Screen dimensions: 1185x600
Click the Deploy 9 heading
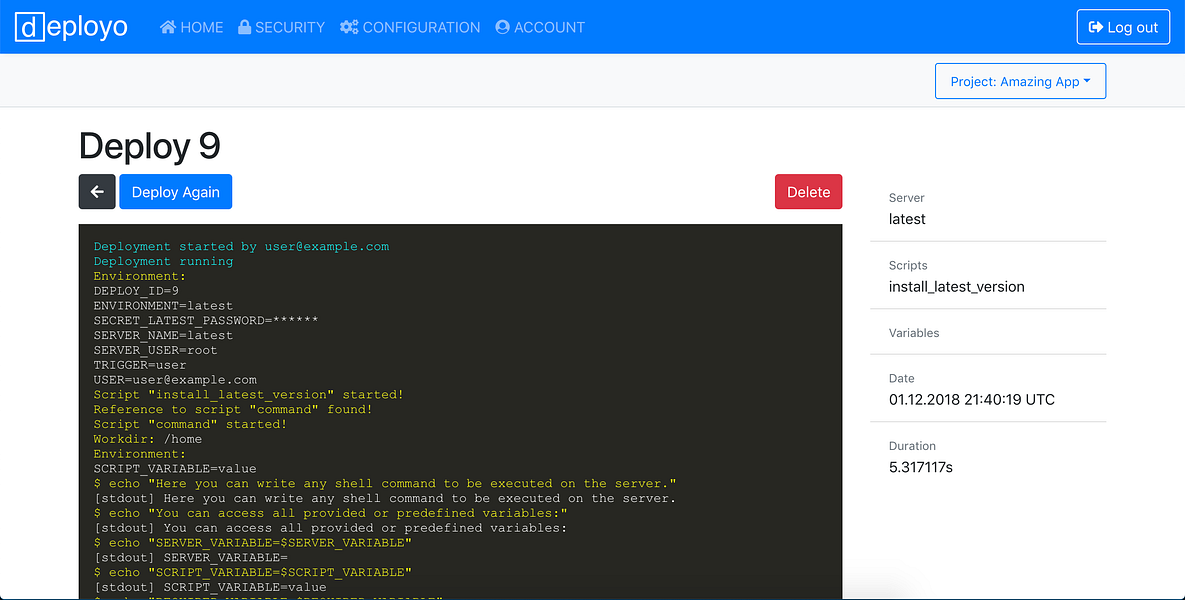(150, 146)
